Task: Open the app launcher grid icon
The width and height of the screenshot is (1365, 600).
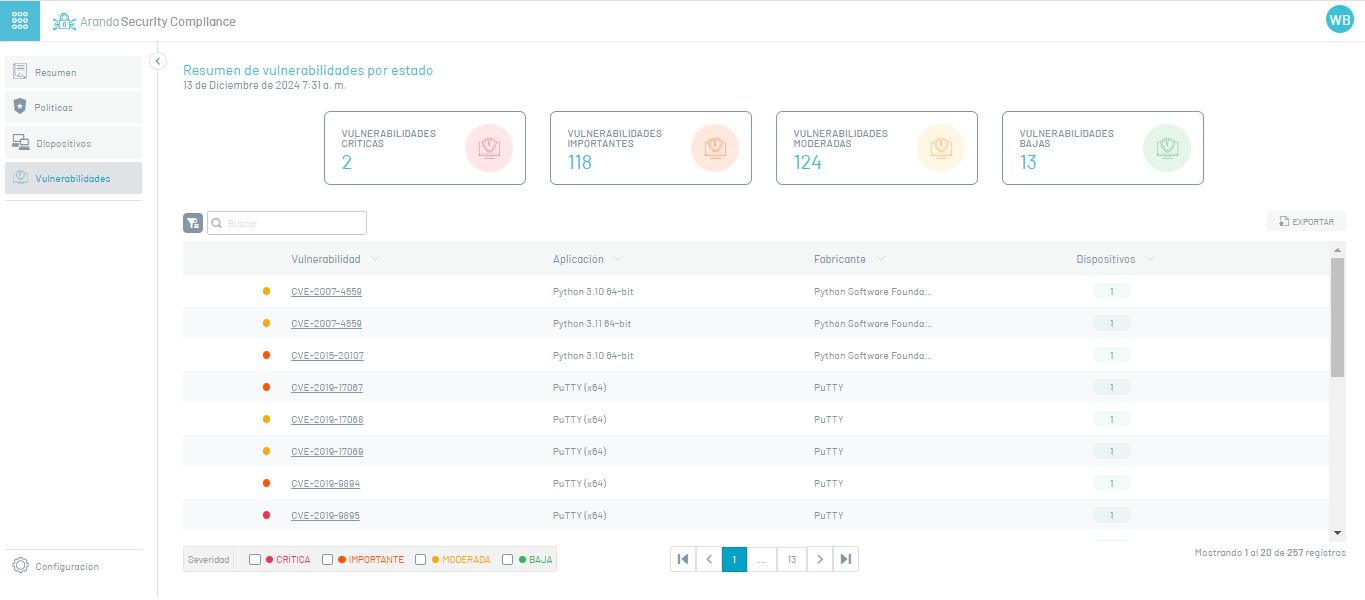Action: [20, 21]
